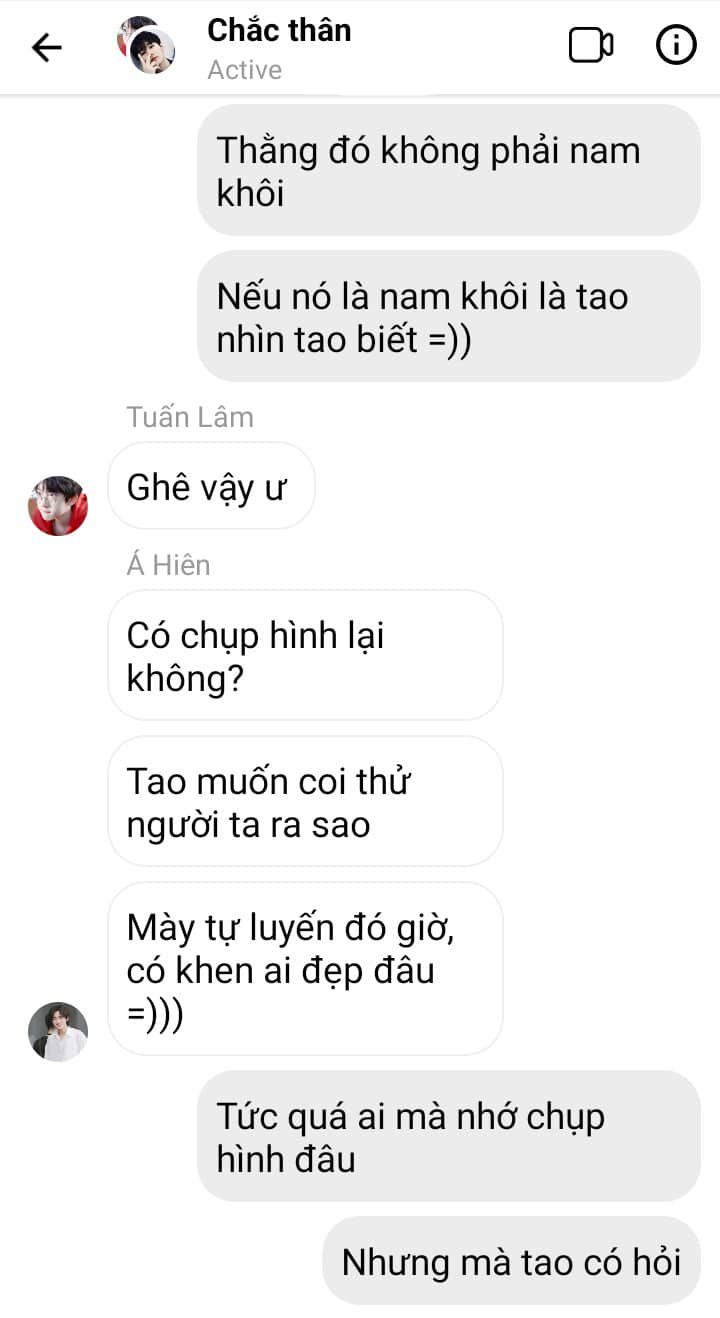
Task: Select the message Thằng đó không phải nam khôi
Action: point(448,170)
